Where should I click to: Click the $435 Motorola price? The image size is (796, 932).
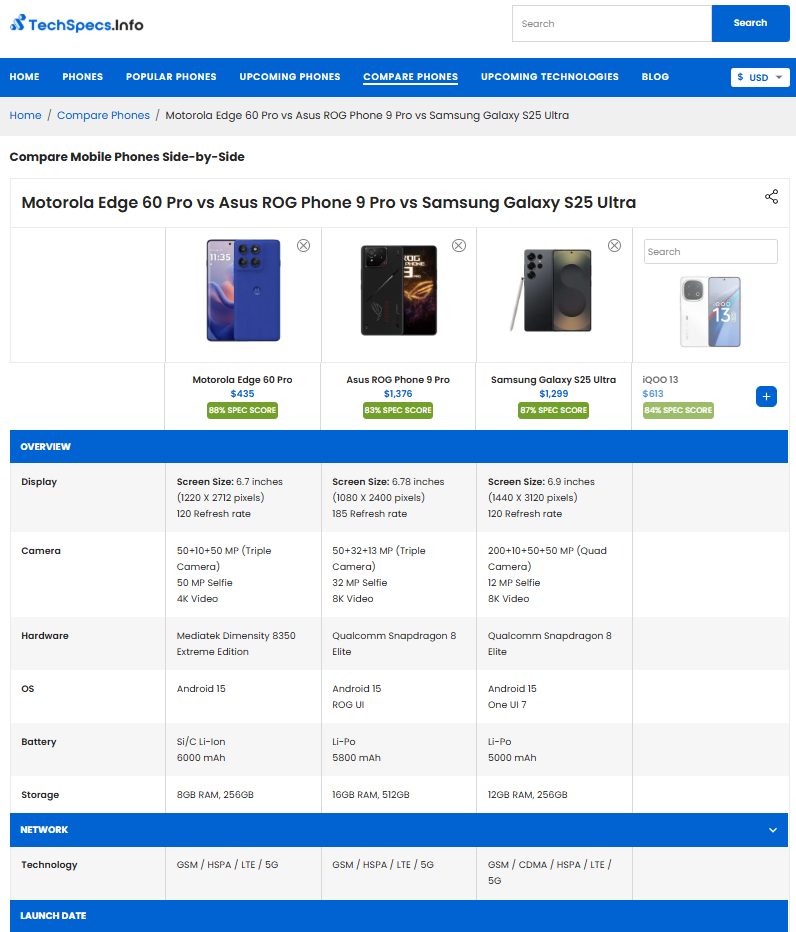(243, 393)
